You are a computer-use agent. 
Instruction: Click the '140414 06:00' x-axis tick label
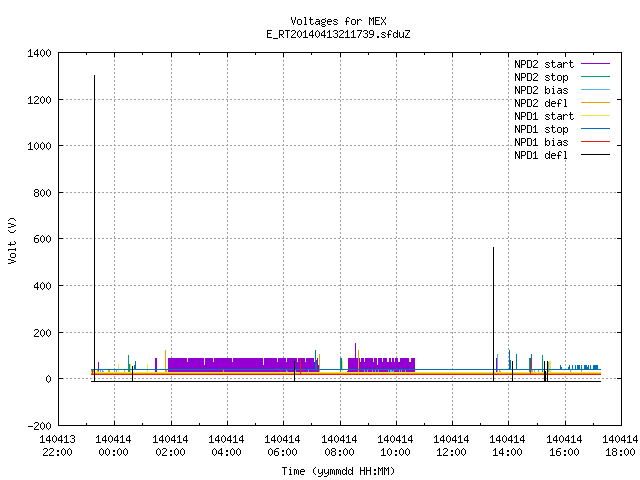click(282, 446)
